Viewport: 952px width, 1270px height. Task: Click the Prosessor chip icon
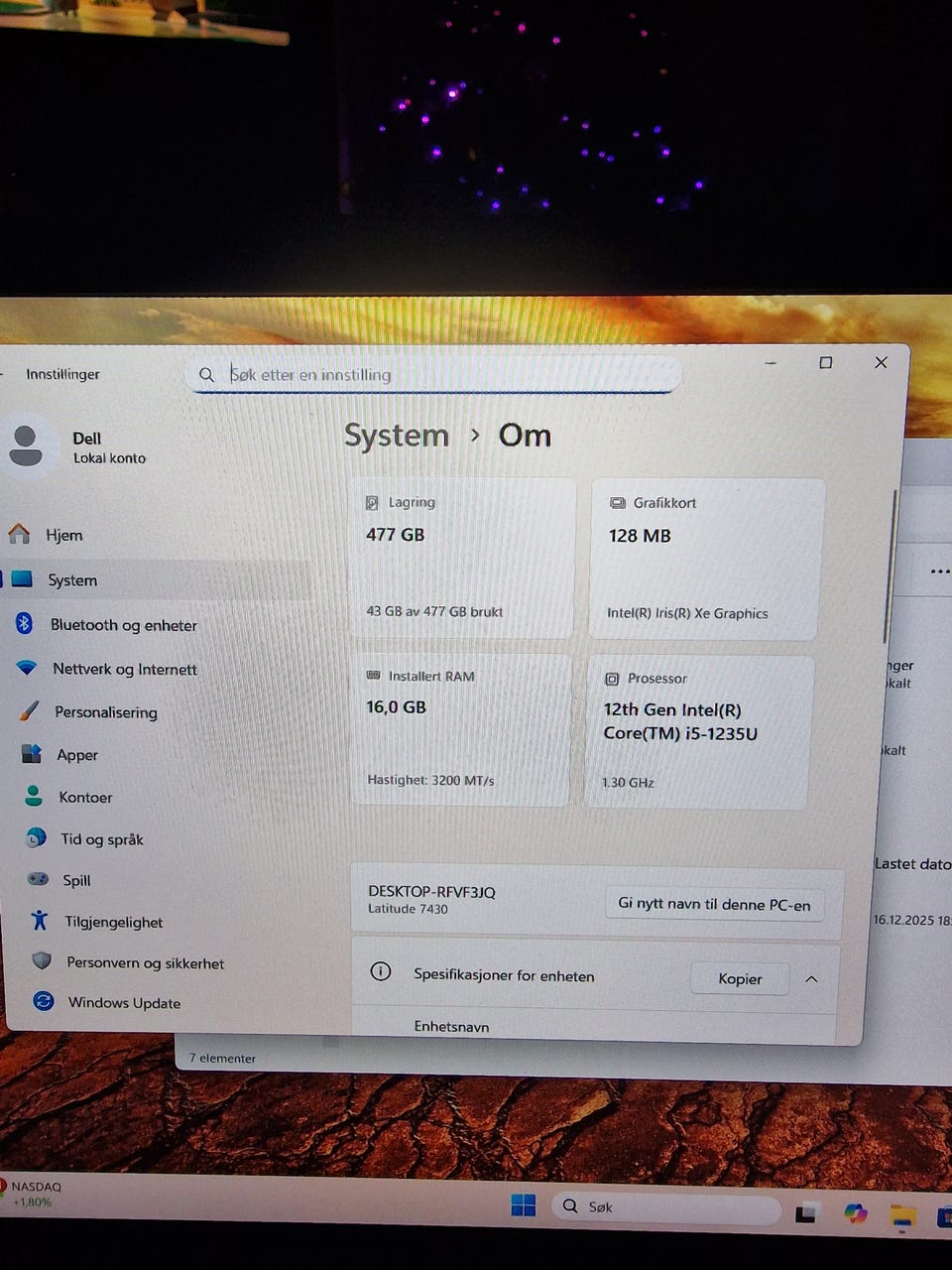click(612, 679)
